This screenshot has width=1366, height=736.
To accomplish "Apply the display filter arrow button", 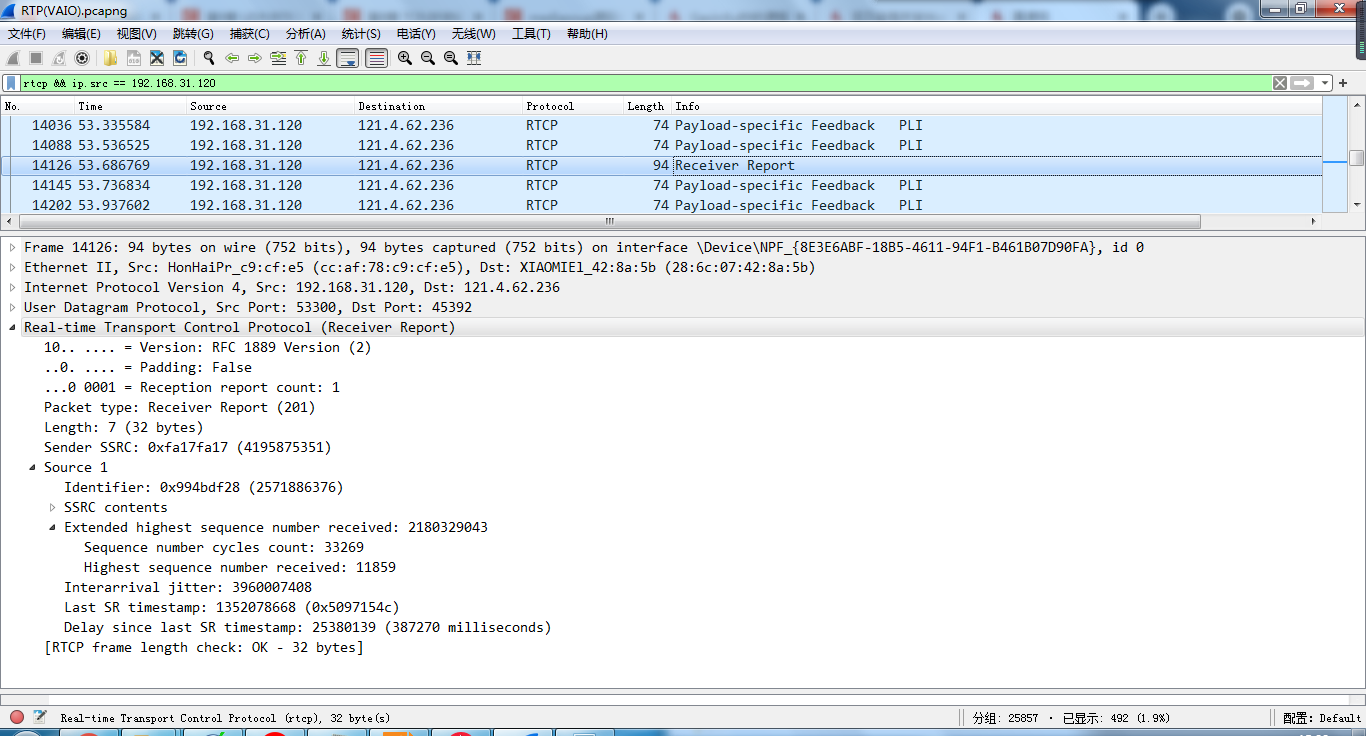I will pos(1302,83).
